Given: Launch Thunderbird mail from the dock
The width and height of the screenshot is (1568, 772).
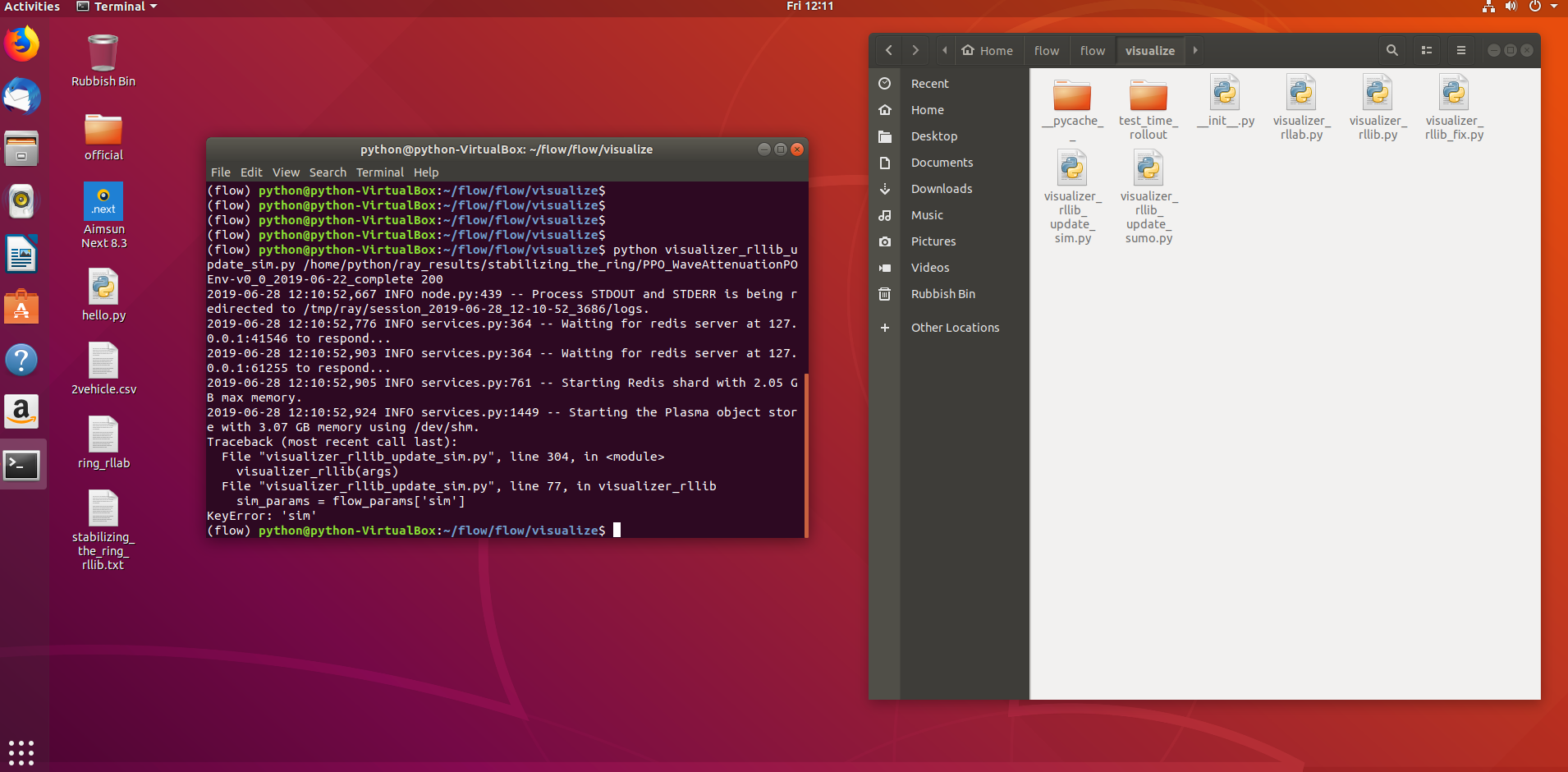Looking at the screenshot, I should (22, 96).
